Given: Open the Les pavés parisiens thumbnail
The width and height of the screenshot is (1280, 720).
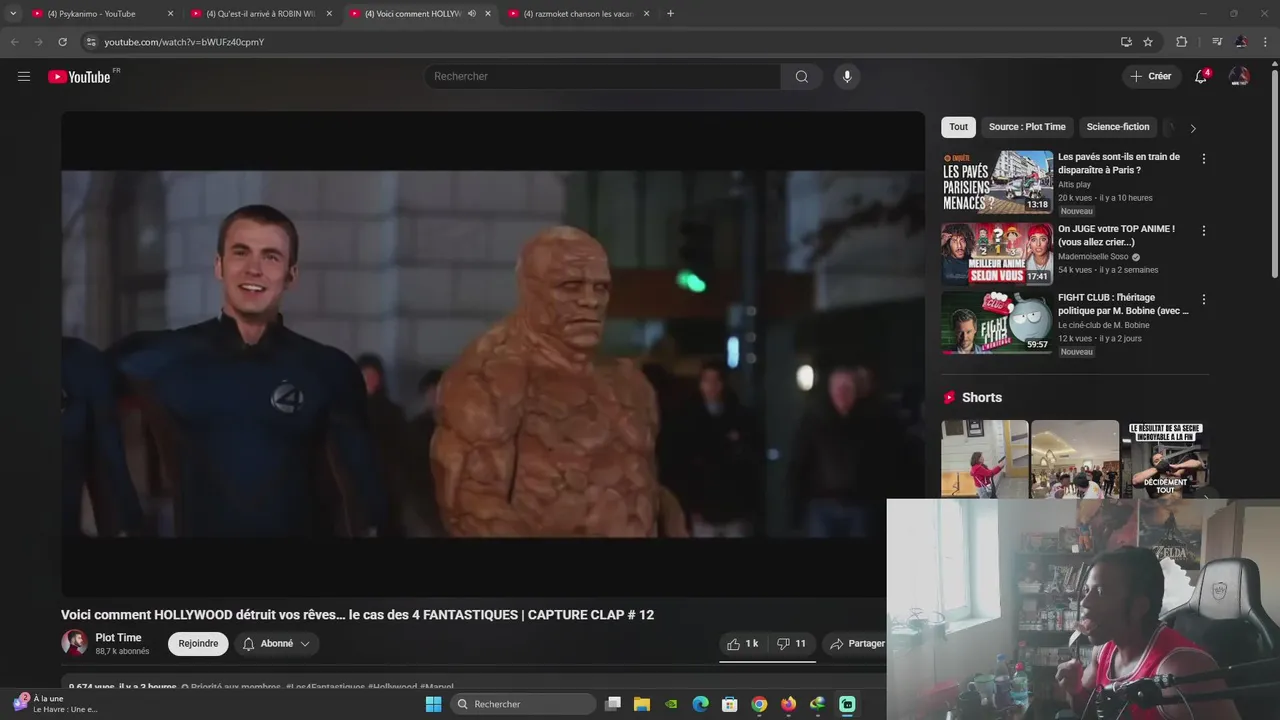Looking at the screenshot, I should click(x=997, y=182).
